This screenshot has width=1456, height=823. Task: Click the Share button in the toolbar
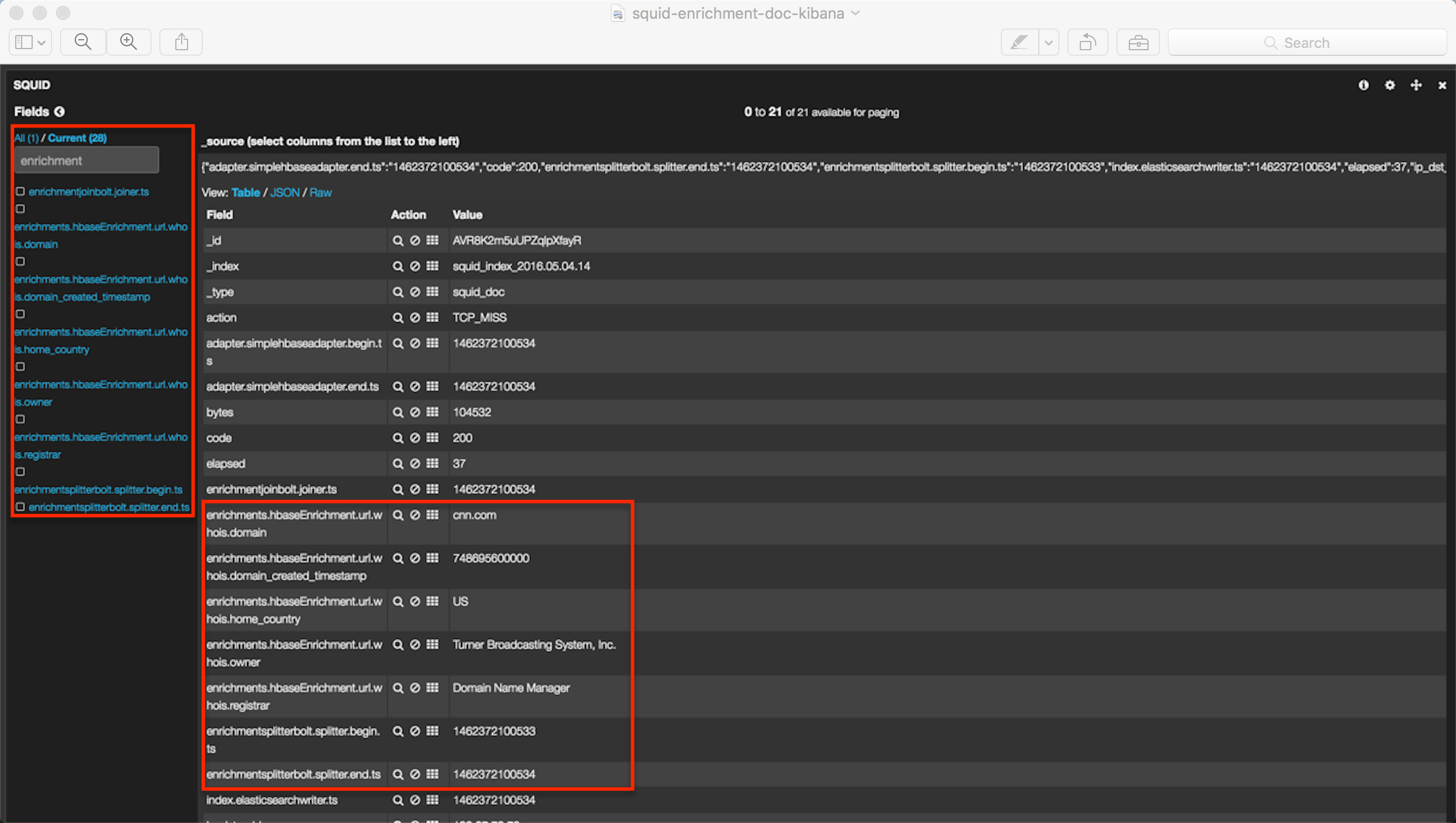[181, 42]
